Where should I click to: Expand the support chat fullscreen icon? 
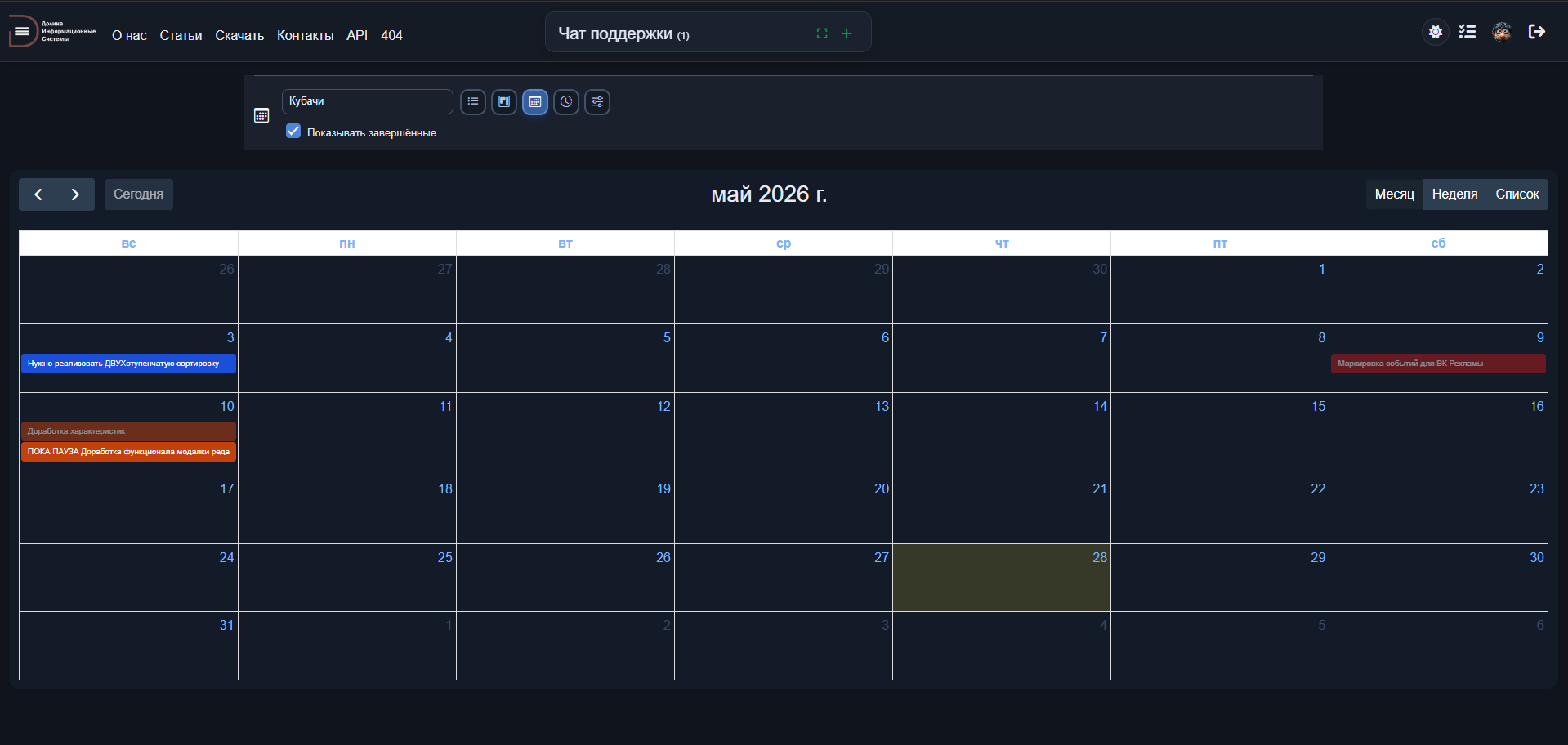[x=822, y=33]
